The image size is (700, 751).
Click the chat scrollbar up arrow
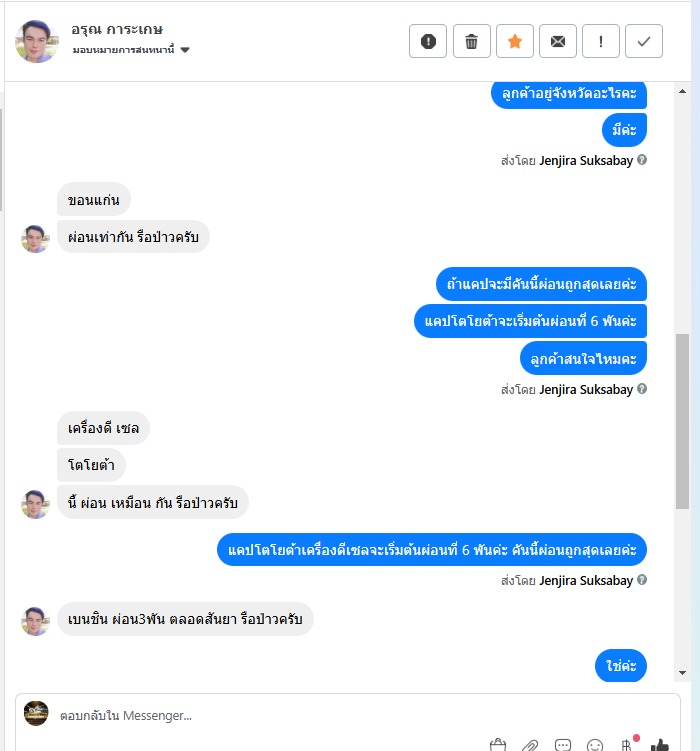[x=682, y=91]
